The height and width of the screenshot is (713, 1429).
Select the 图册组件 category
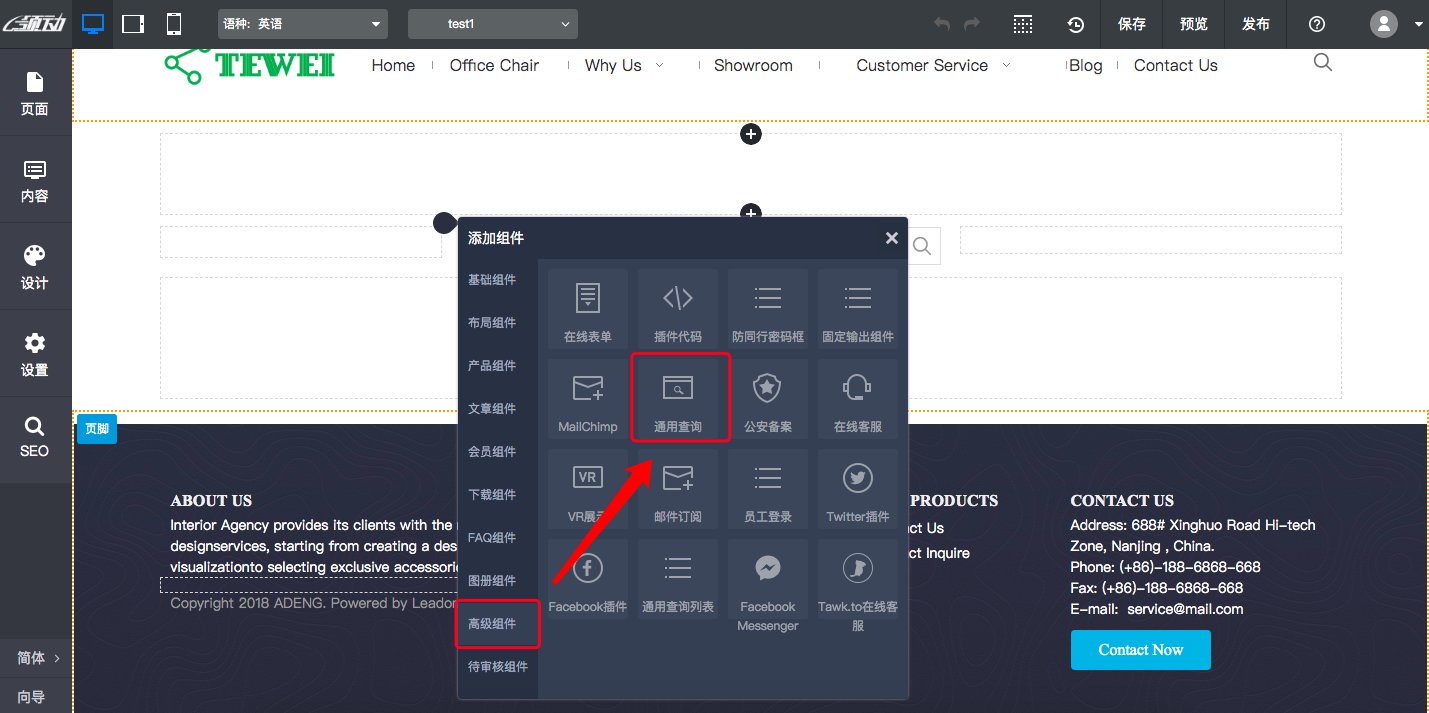[496, 580]
